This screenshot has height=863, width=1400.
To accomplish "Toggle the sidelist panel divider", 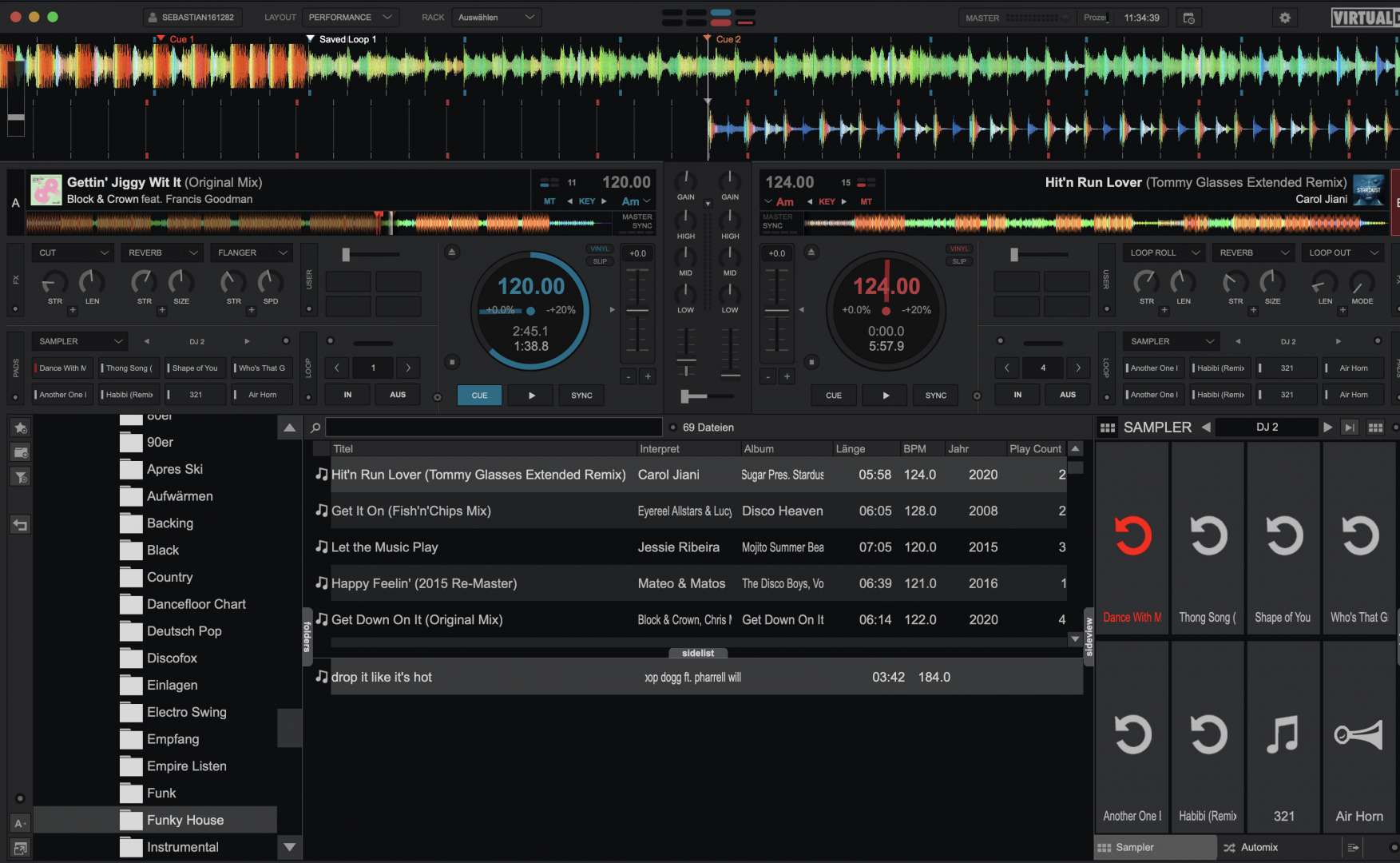I will (698, 653).
